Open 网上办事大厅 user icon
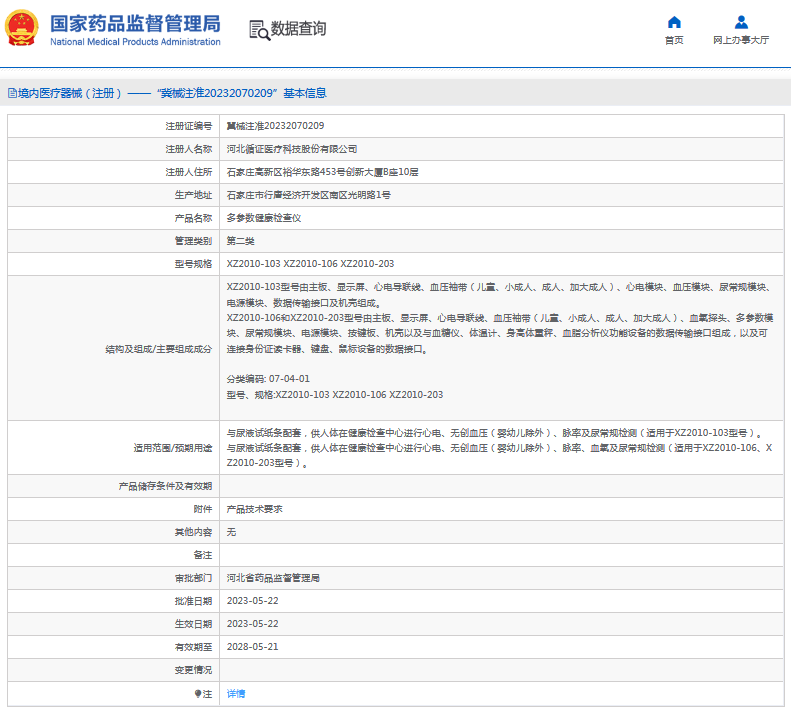 741,22
